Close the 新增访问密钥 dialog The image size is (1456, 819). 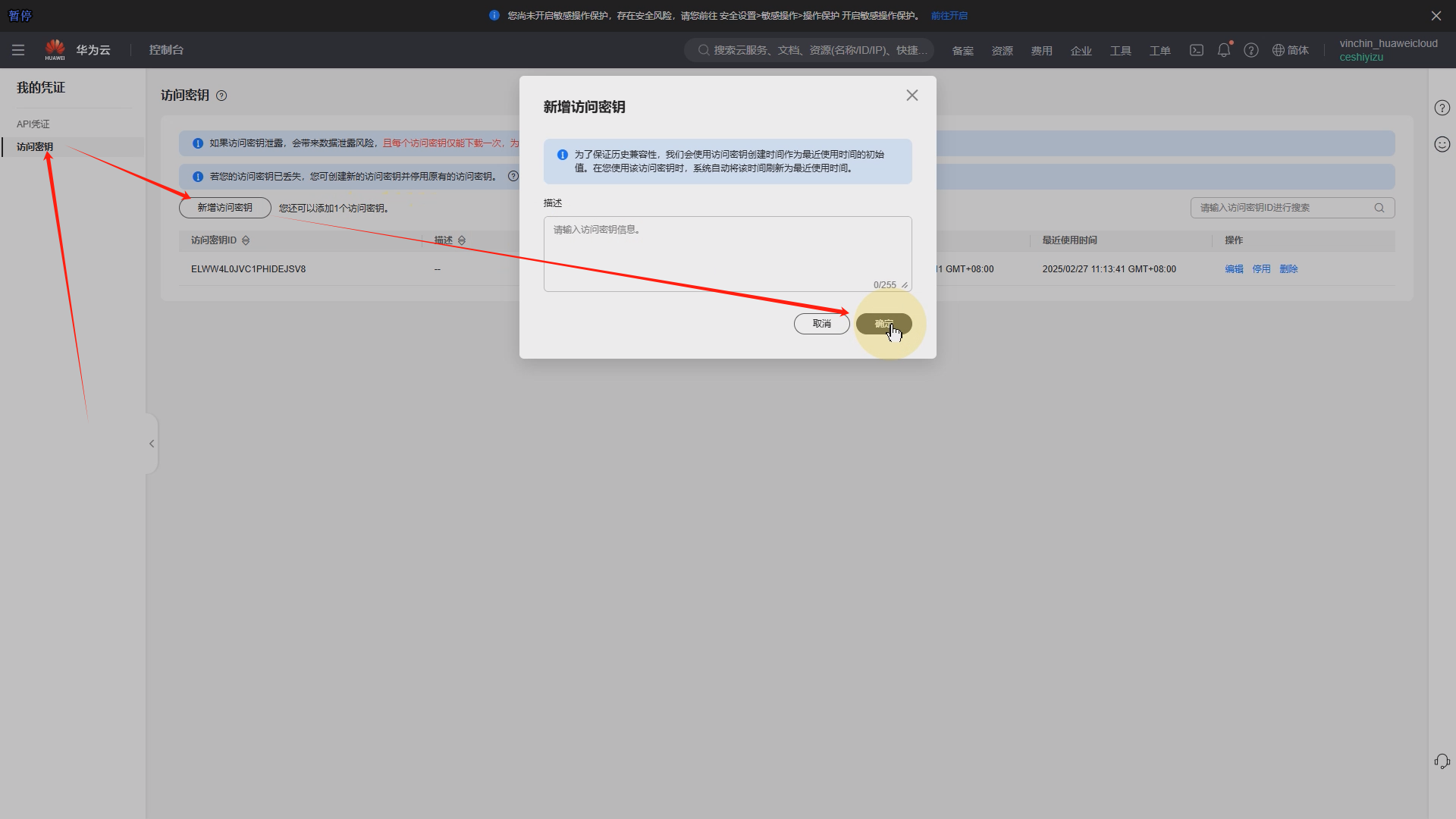point(912,96)
